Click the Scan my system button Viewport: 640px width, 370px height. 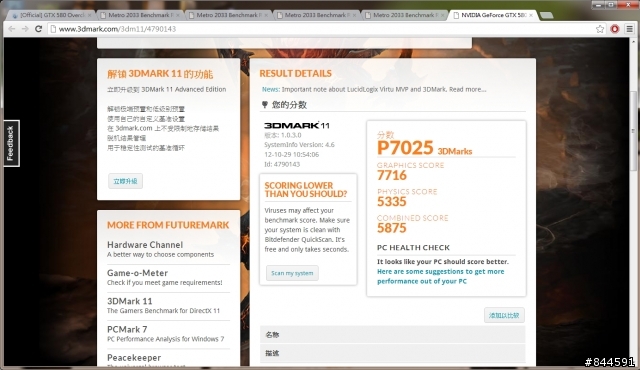(292, 273)
